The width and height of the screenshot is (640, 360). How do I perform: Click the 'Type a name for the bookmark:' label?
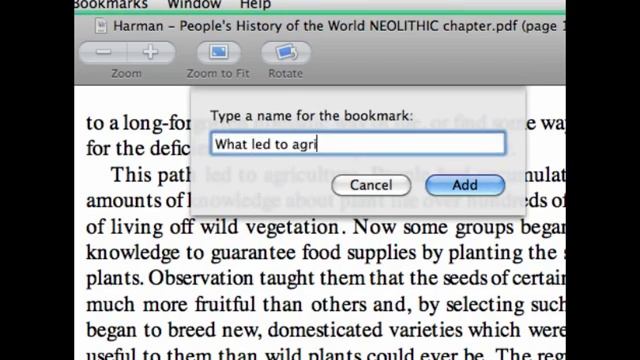click(311, 116)
